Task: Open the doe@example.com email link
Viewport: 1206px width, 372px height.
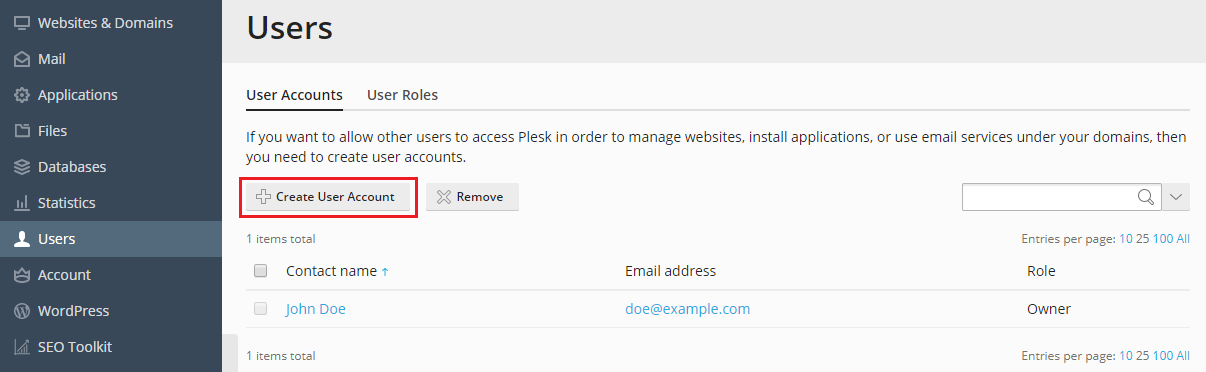Action: (x=687, y=309)
